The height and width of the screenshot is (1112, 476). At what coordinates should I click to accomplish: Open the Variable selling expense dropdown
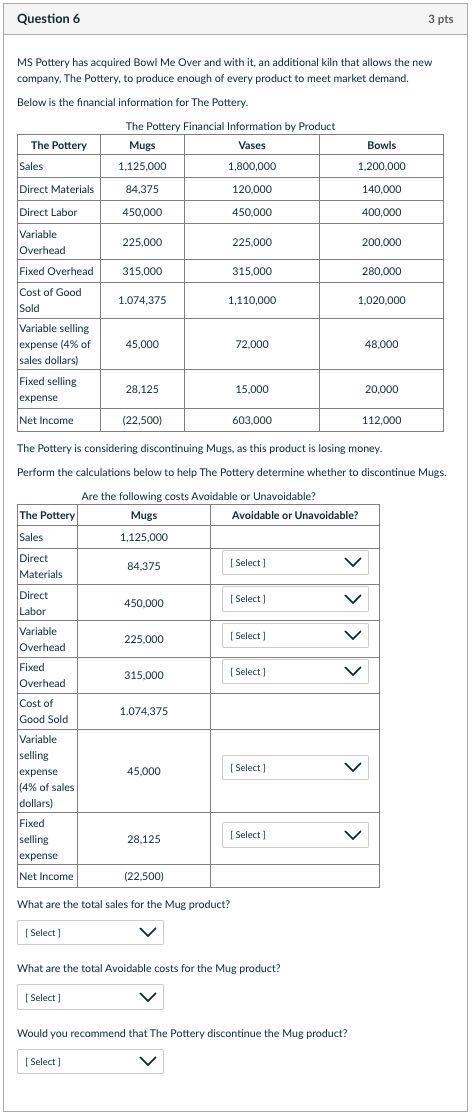pyautogui.click(x=295, y=768)
